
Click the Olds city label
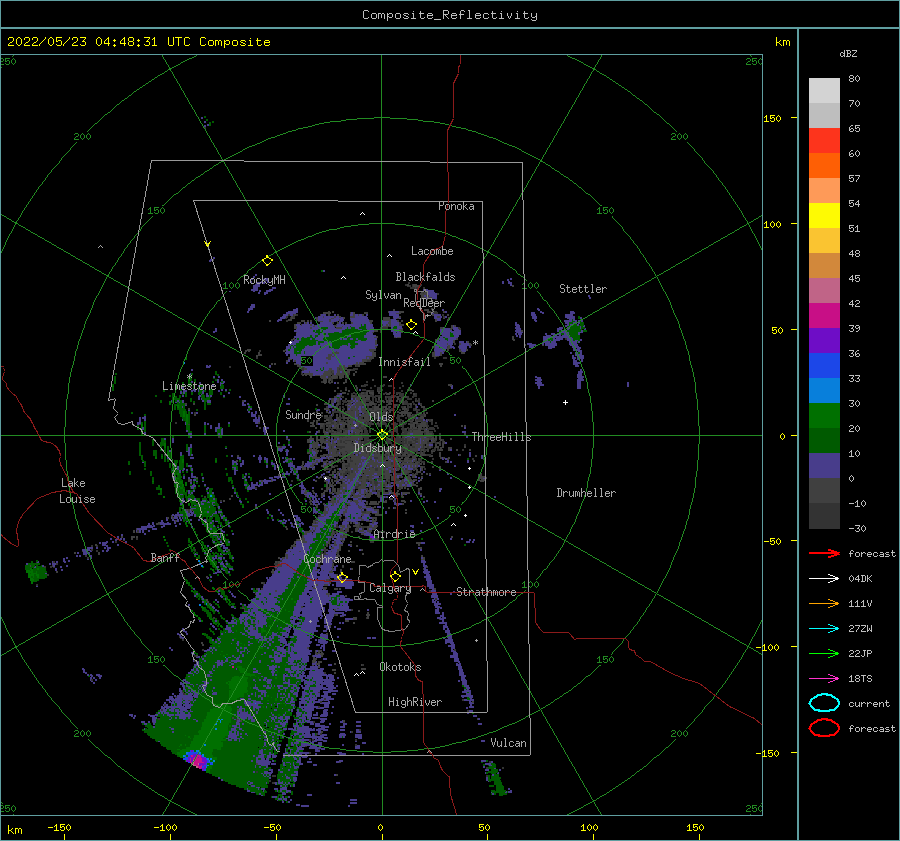point(381,417)
